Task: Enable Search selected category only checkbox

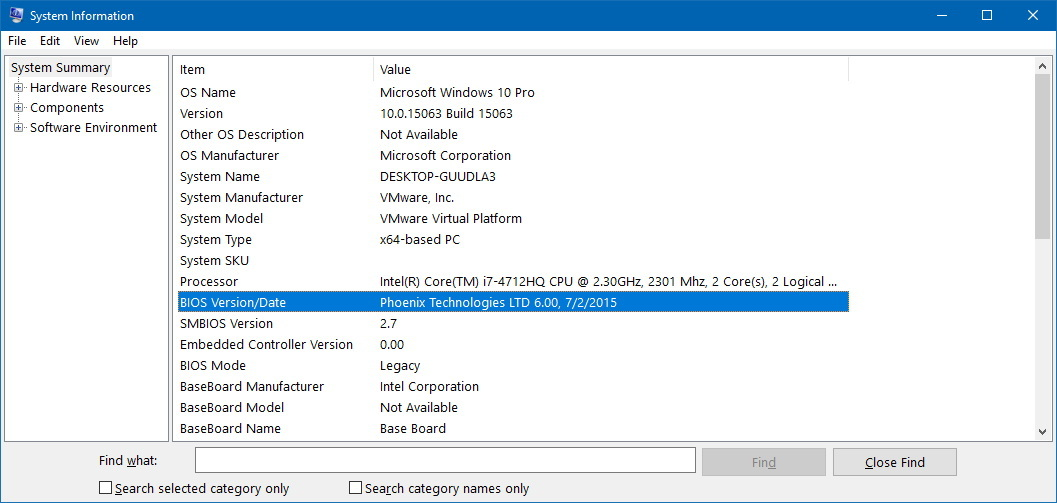Action: [x=105, y=487]
